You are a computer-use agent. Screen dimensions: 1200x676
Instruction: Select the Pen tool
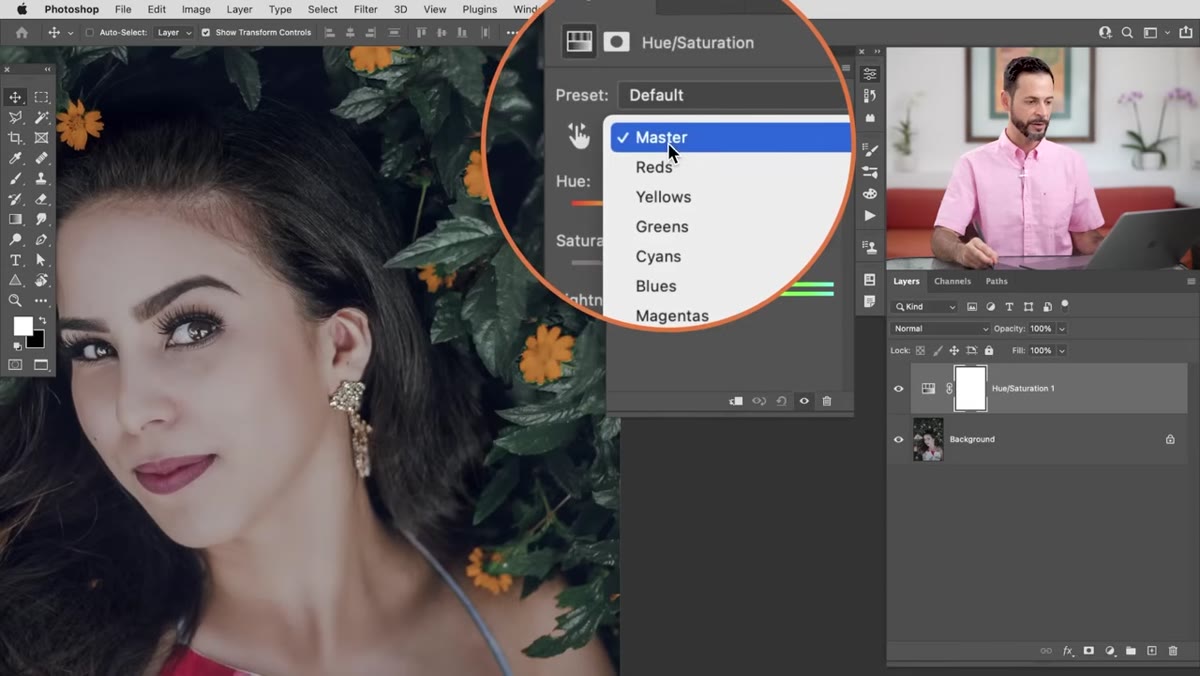coord(41,240)
